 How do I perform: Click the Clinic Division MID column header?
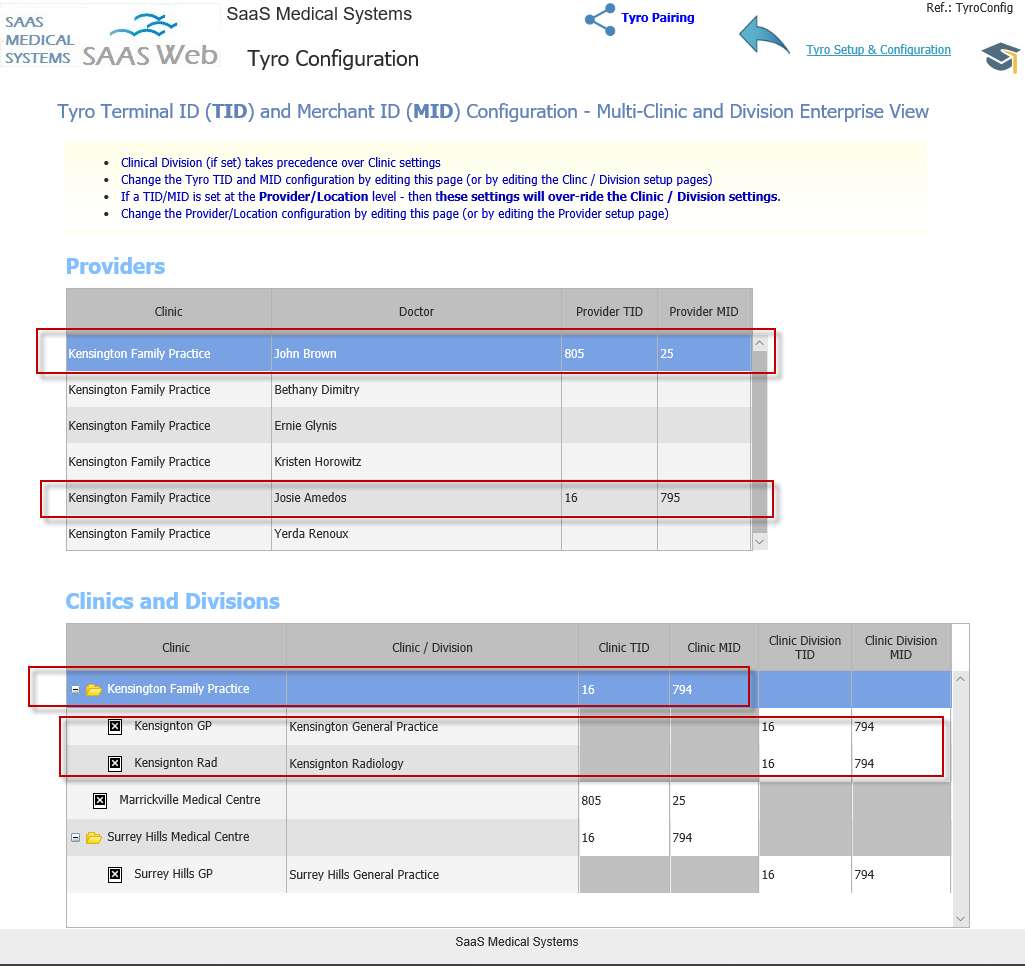(901, 648)
